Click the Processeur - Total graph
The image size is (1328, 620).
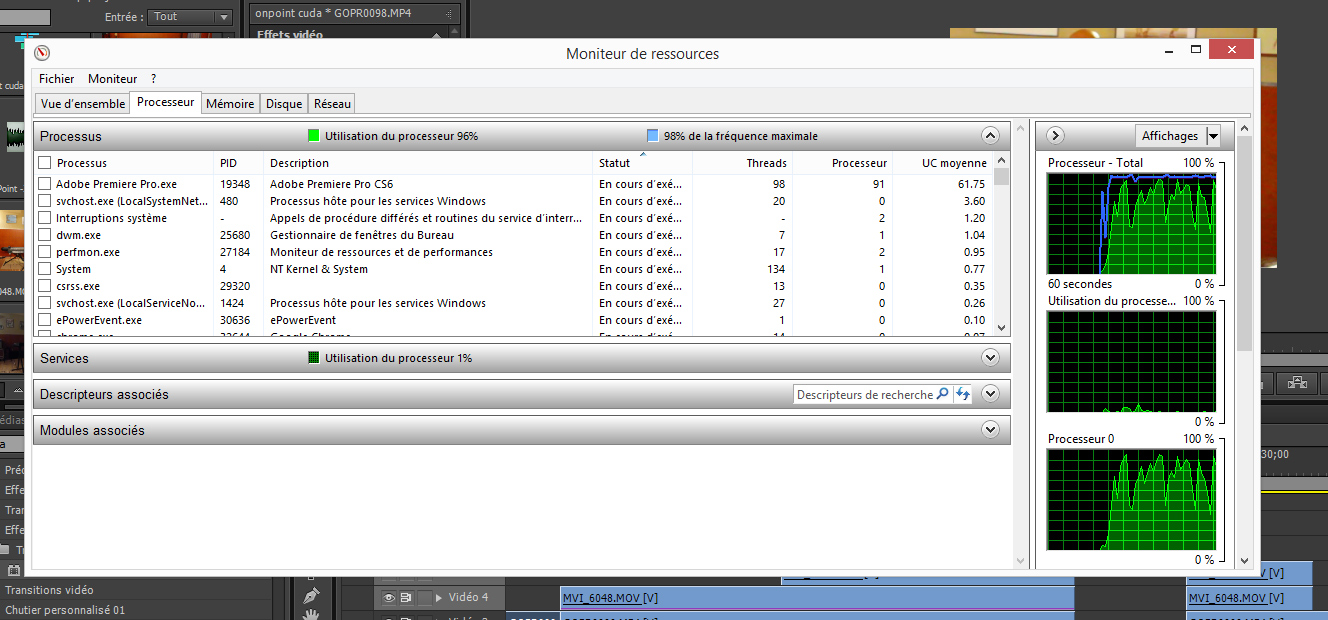point(1131,222)
